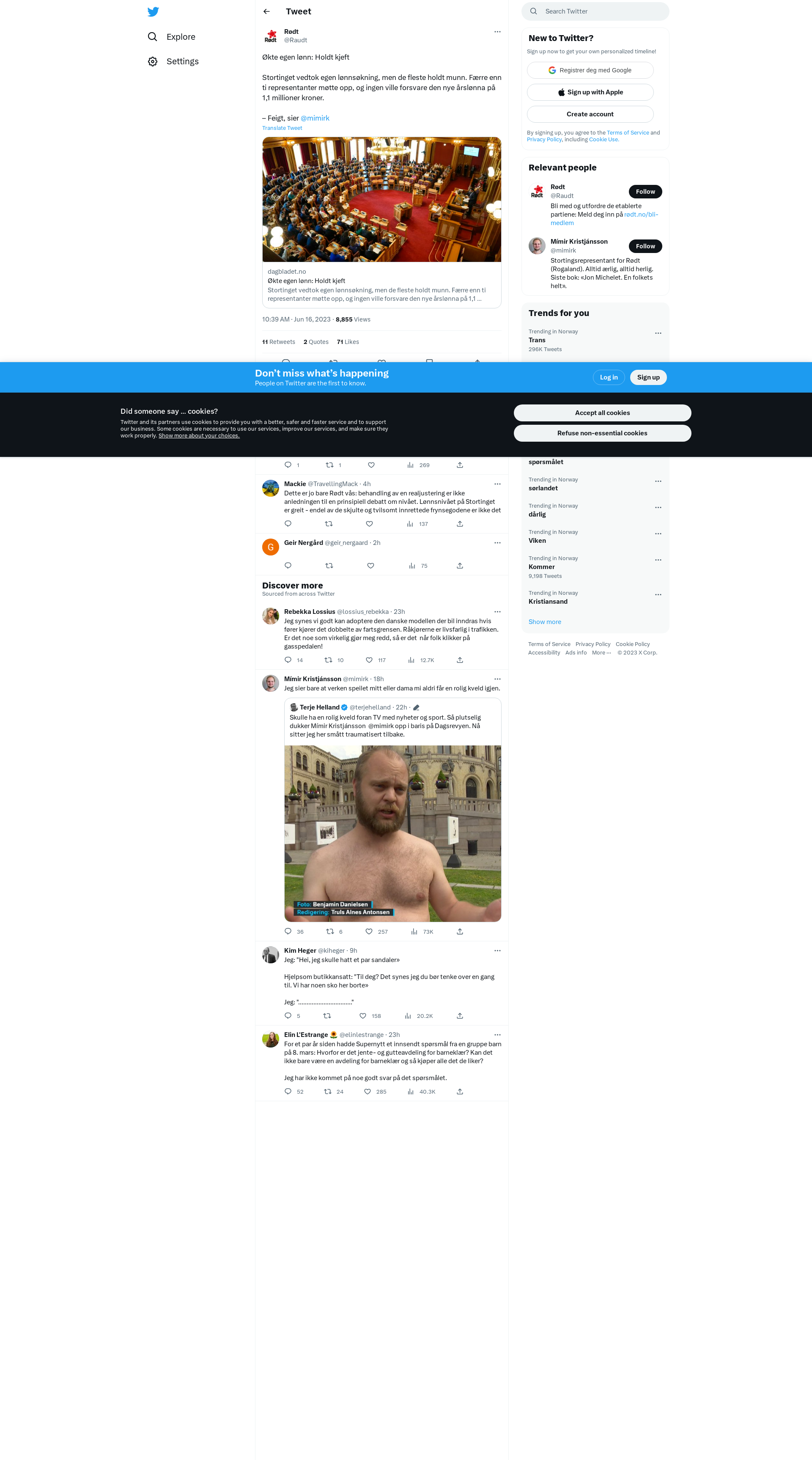The image size is (812, 1460).
Task: Open Terje Helland's quoted profile name
Action: (320, 707)
